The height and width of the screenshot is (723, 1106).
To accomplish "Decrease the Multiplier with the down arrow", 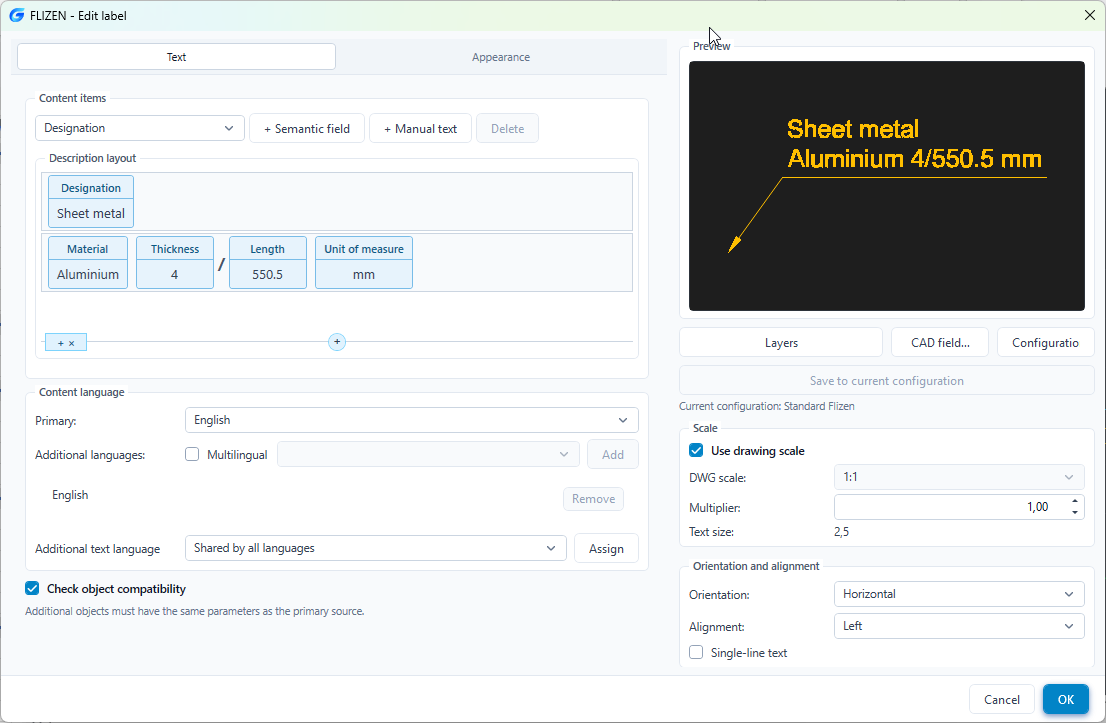I will tap(1074, 512).
